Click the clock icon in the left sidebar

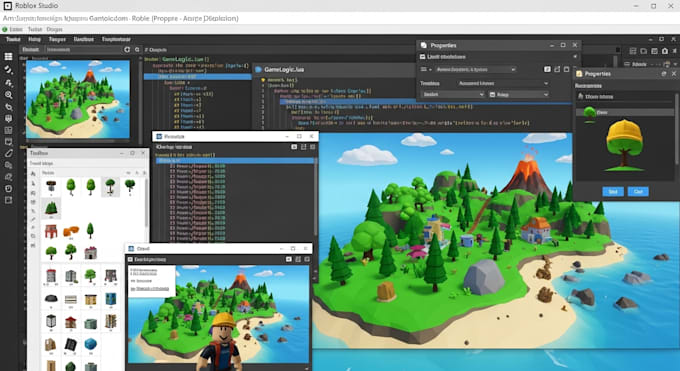point(8,189)
